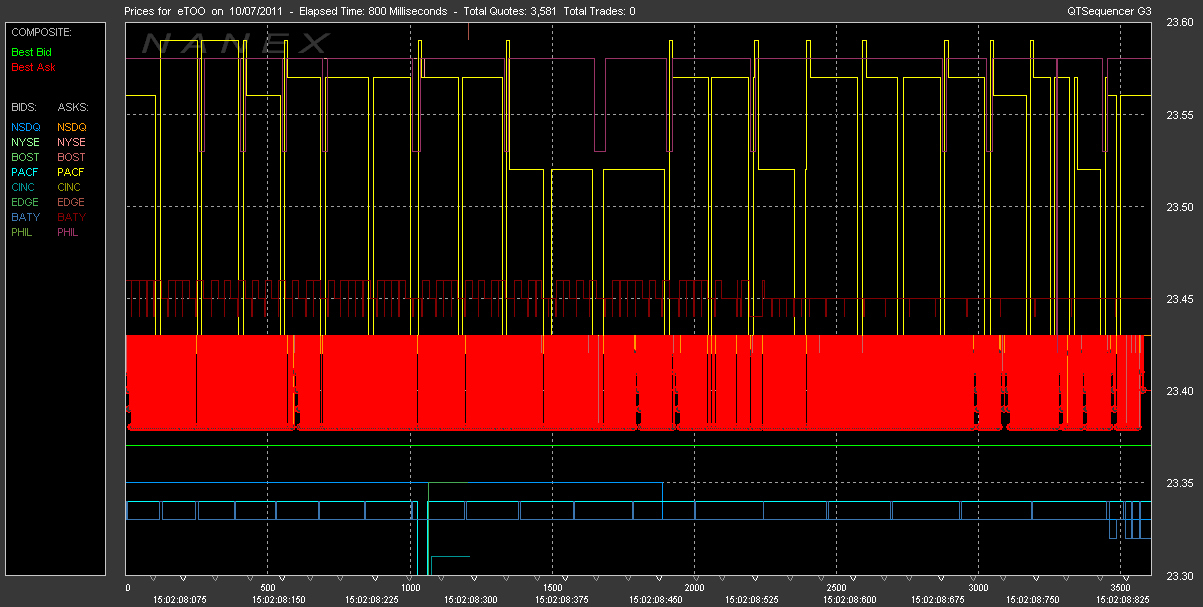The image size is (1203, 607).
Task: Click PHIL under the ASKS column
Action: tap(69, 232)
